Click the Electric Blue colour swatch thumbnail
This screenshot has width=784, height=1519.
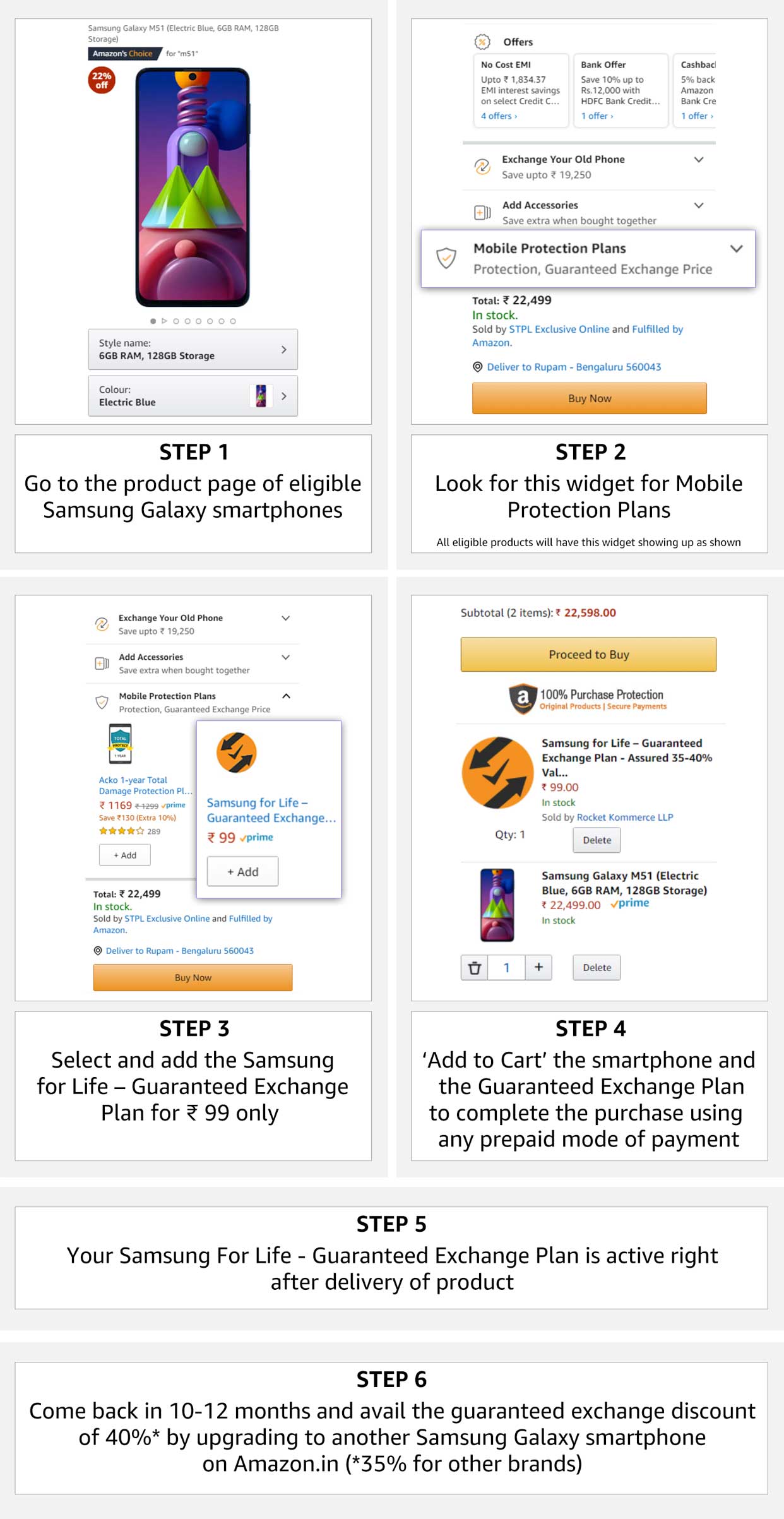coord(261,396)
